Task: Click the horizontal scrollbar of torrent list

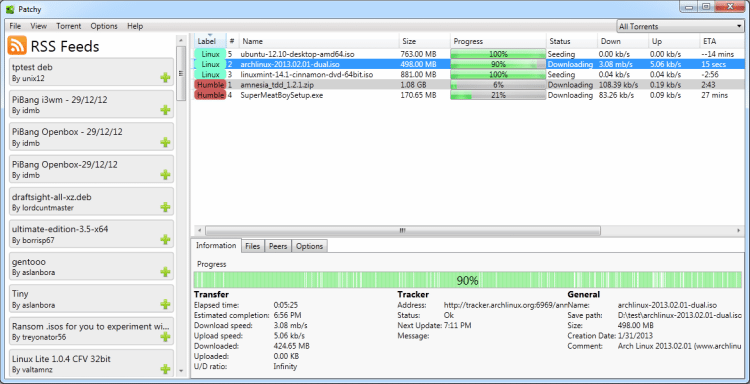Action: click(402, 230)
